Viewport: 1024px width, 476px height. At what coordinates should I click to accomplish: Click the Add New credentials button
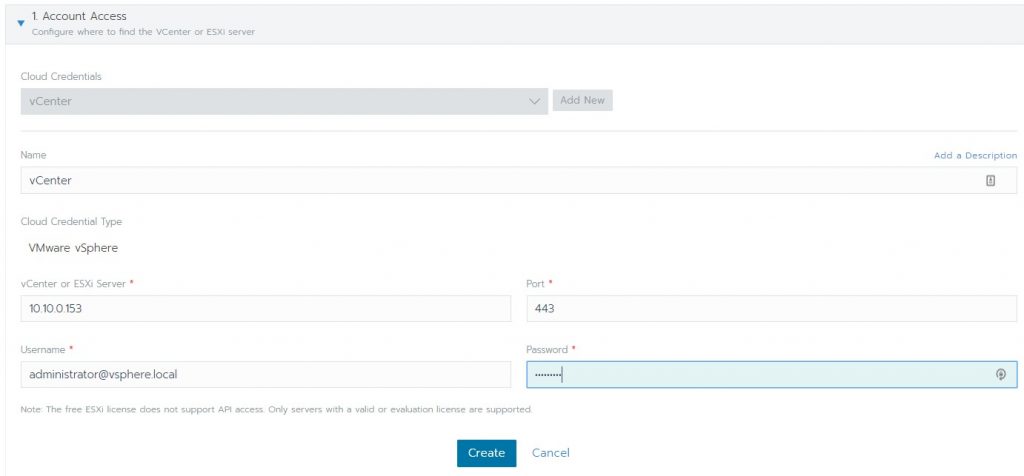[583, 101]
